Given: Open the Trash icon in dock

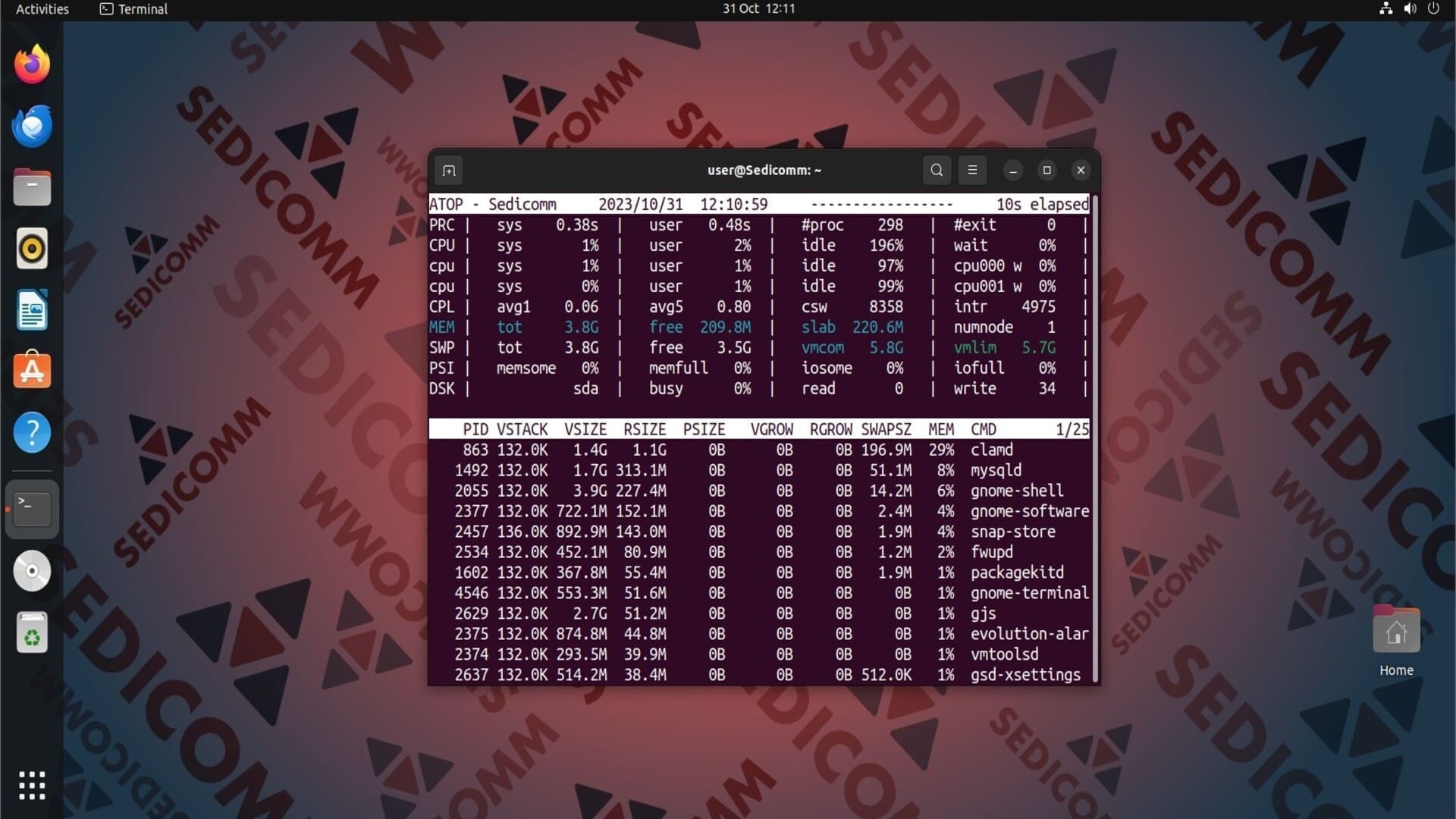Looking at the screenshot, I should (32, 632).
